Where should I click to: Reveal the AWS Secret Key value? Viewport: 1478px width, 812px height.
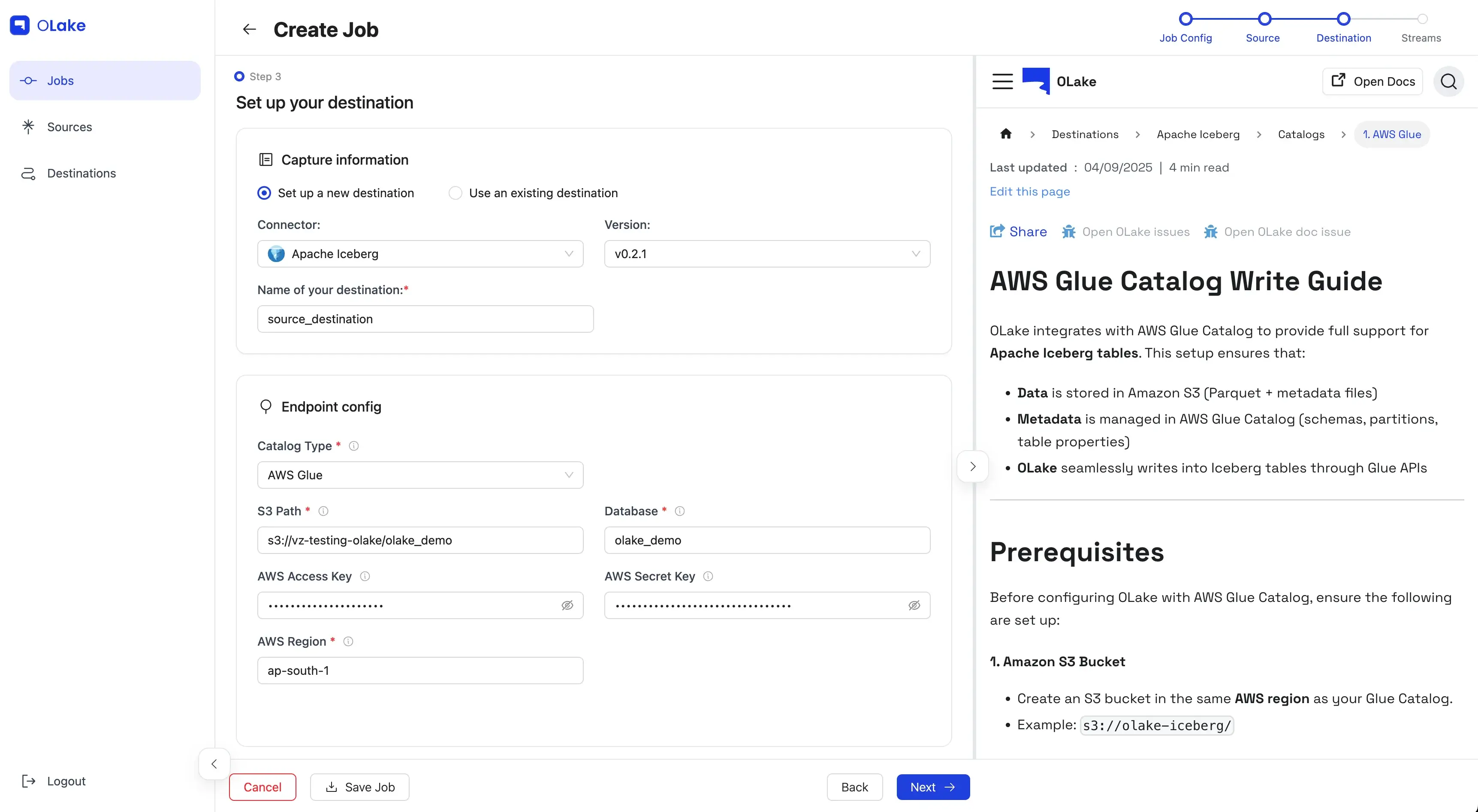pos(914,605)
